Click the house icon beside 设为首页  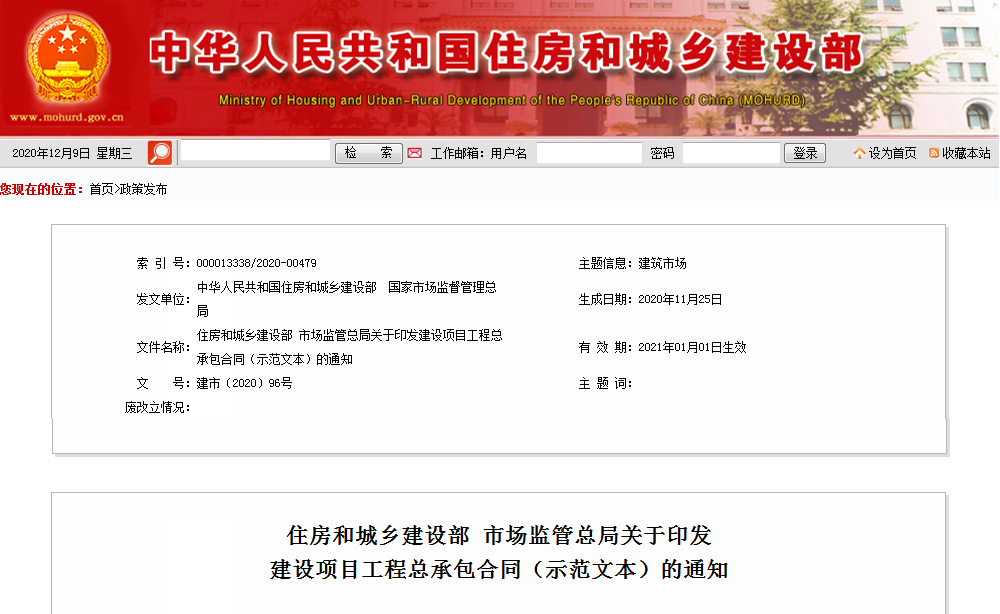(859, 153)
